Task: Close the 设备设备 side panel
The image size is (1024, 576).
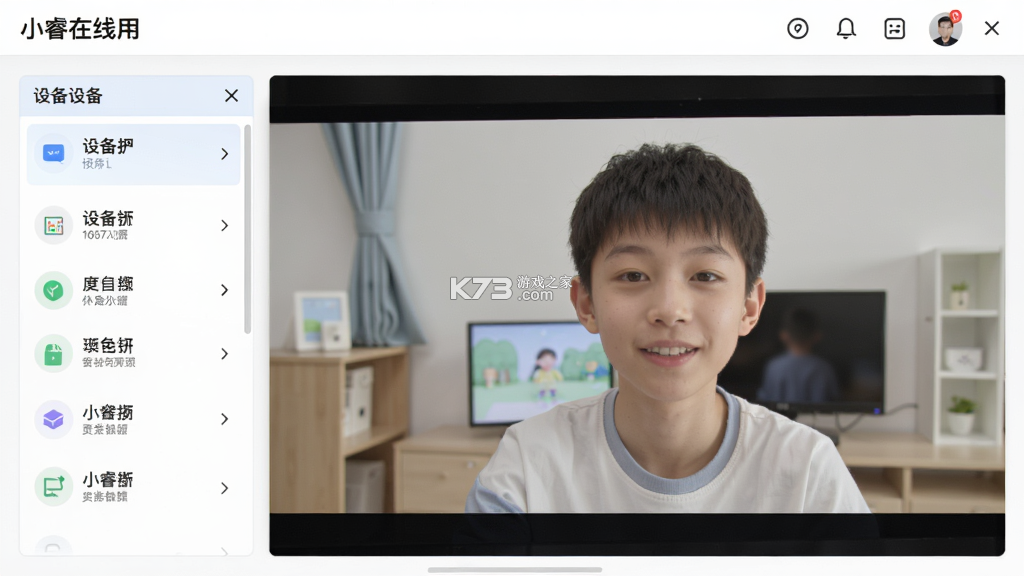Action: coord(231,96)
